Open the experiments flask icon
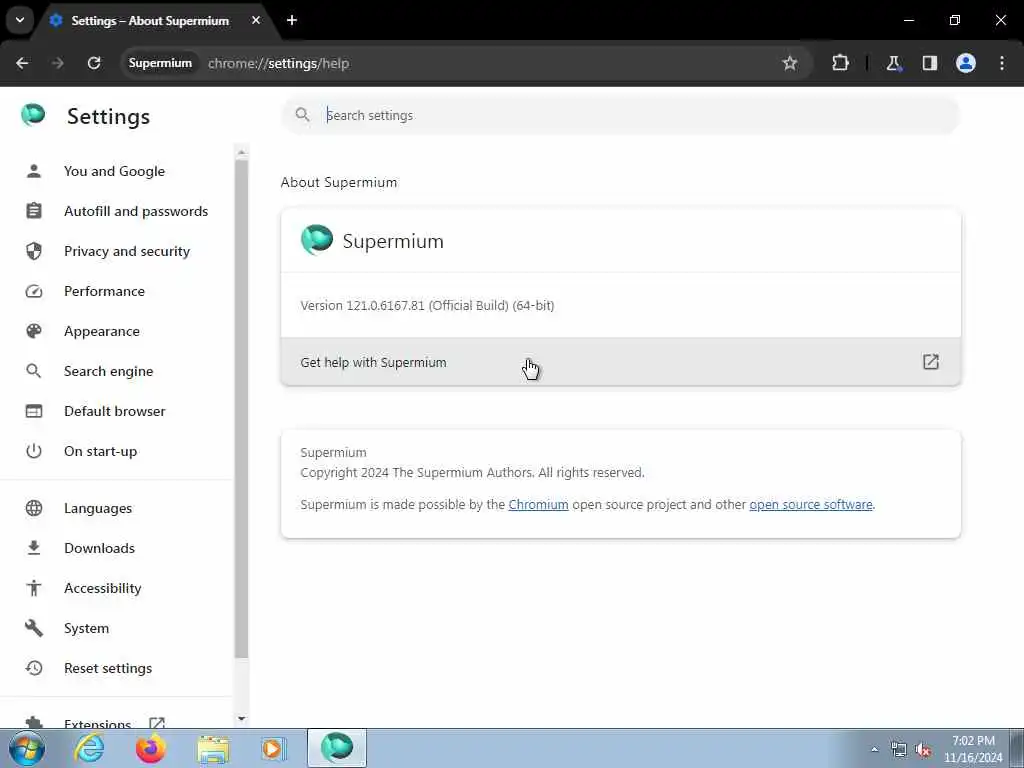This screenshot has height=768, width=1024. click(893, 63)
